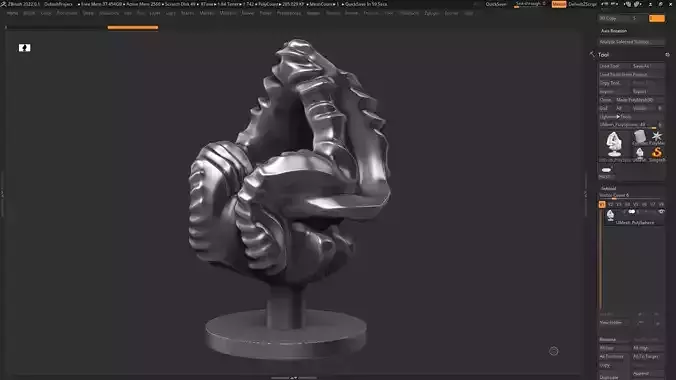
Task: Open the Material menu
Action: (228, 13)
